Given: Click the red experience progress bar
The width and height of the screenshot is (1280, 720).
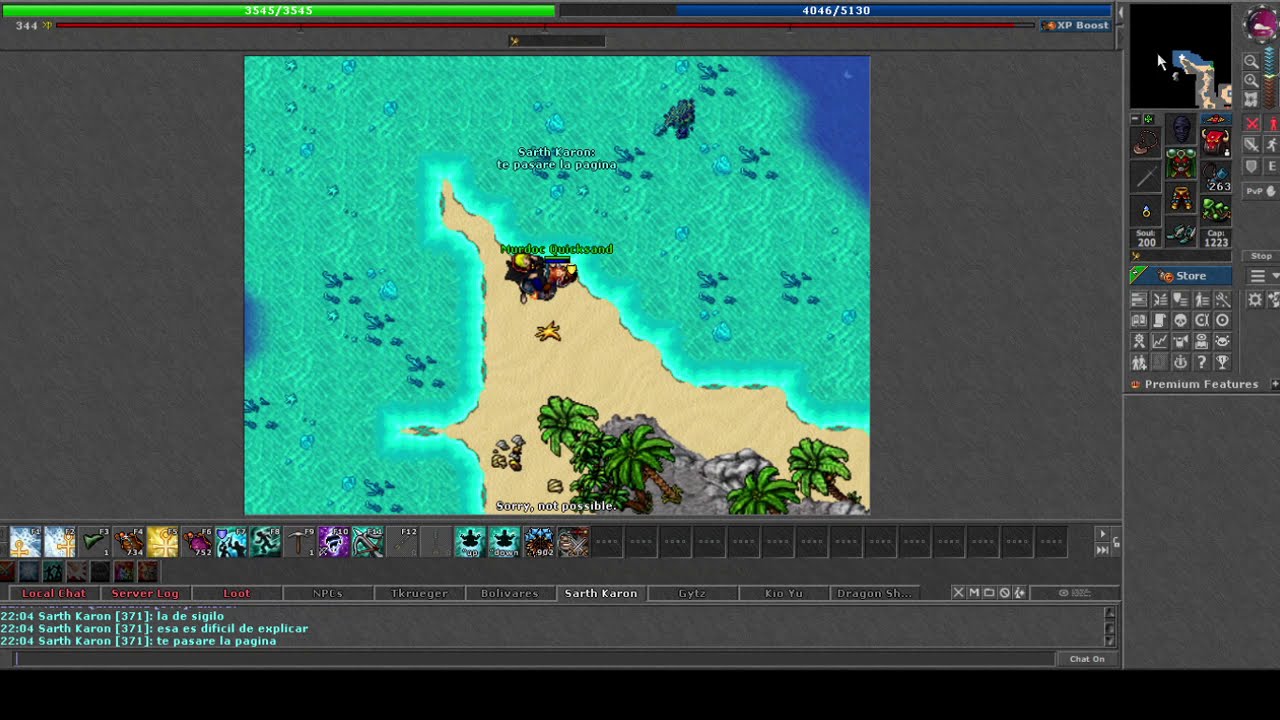Looking at the screenshot, I should point(545,25).
